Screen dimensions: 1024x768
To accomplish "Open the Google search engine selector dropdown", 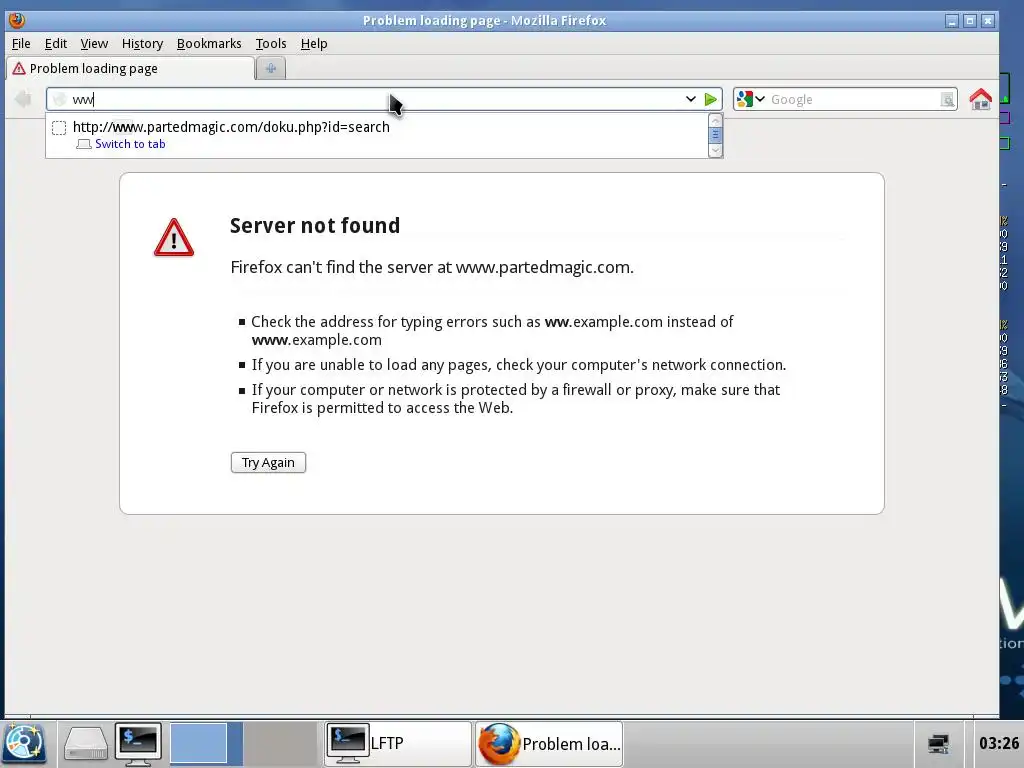I will click(750, 99).
